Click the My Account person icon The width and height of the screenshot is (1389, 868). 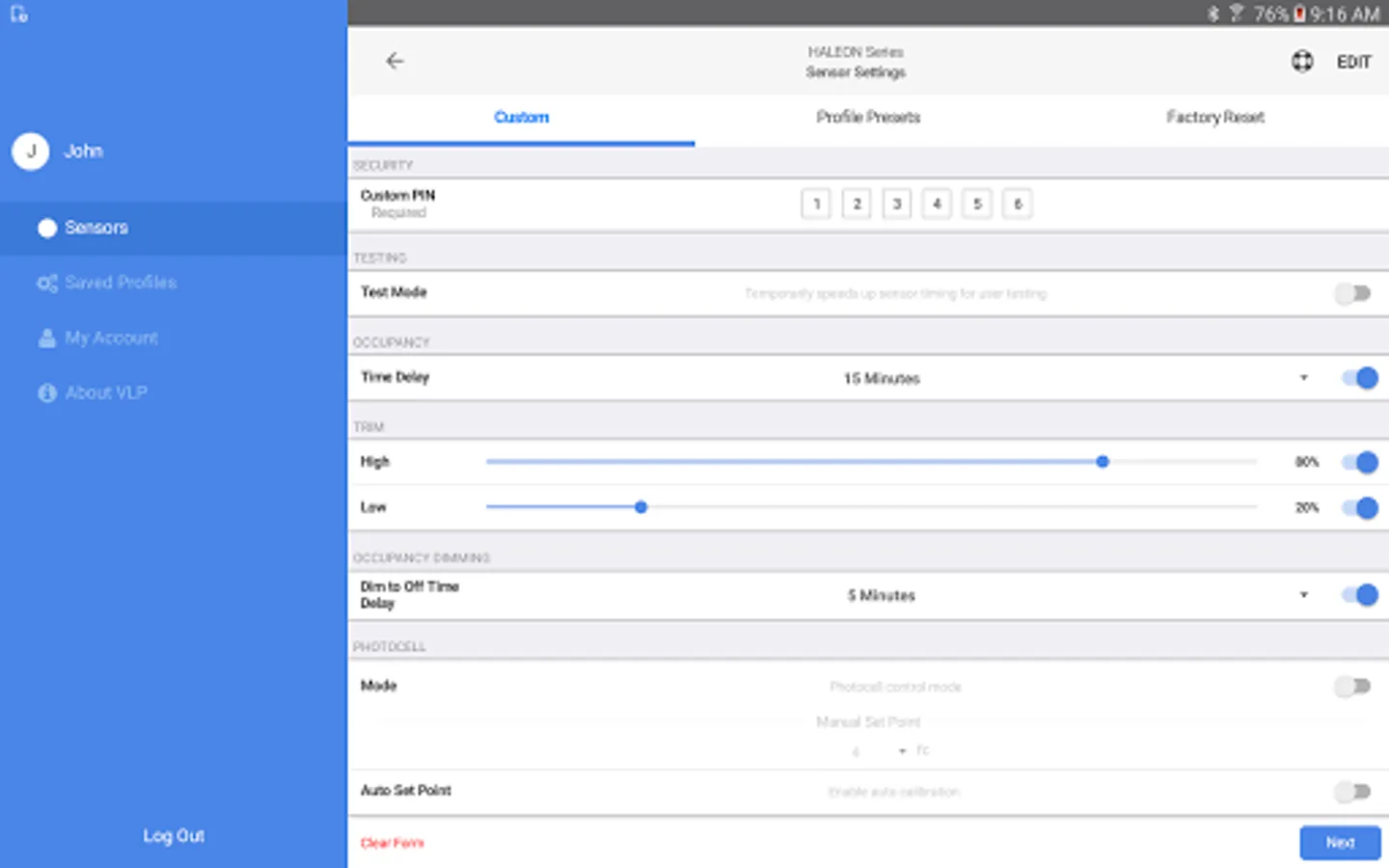(x=46, y=338)
